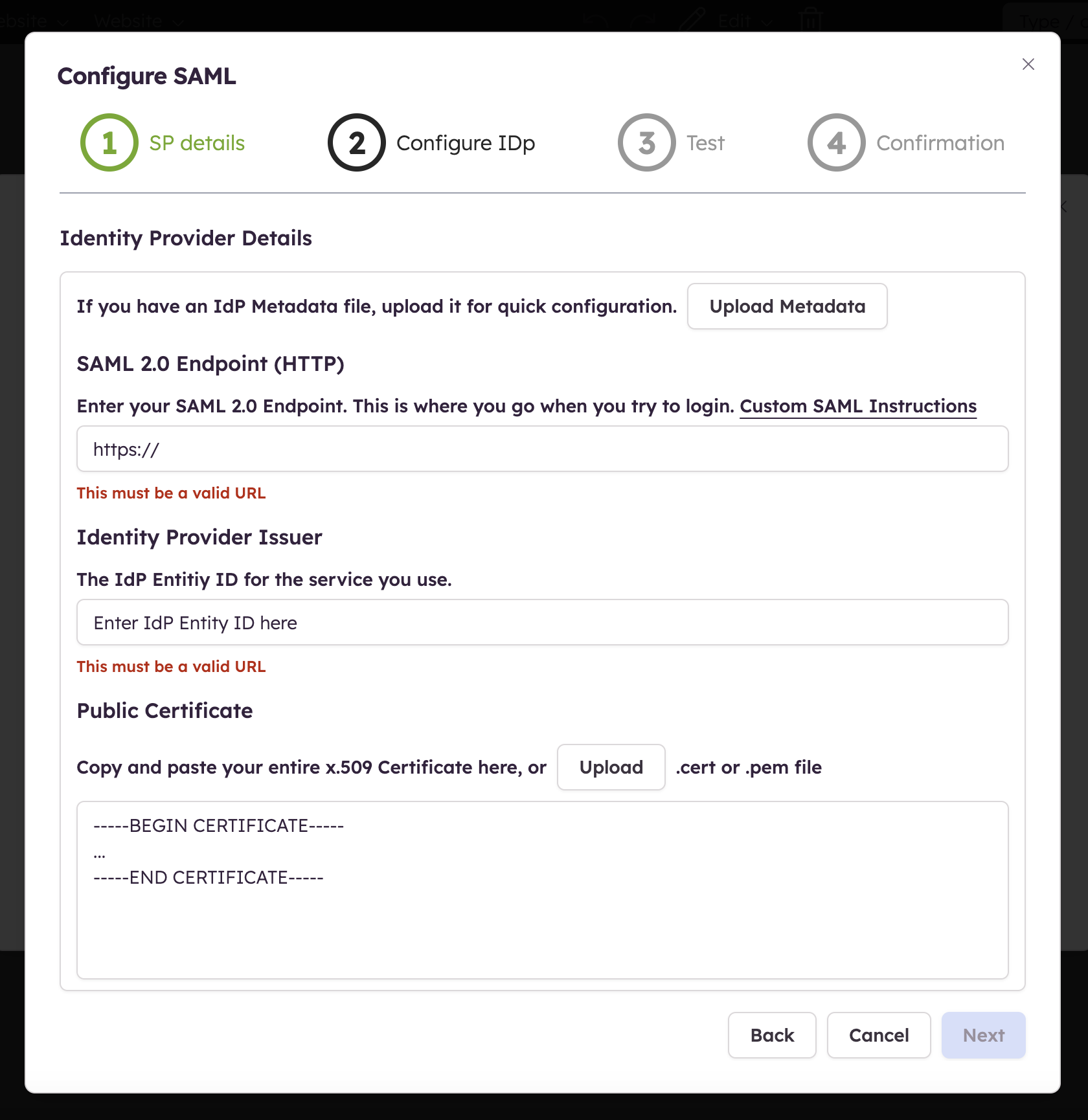The width and height of the screenshot is (1088, 1120).
Task: Click the Upload certificate button
Action: coord(611,767)
